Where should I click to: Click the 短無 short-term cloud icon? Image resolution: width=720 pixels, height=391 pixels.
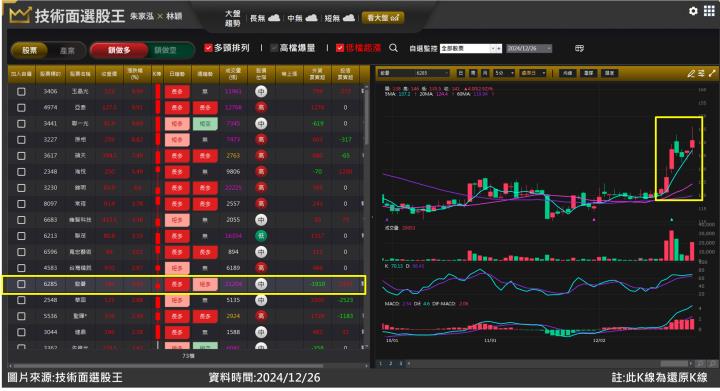click(x=349, y=18)
